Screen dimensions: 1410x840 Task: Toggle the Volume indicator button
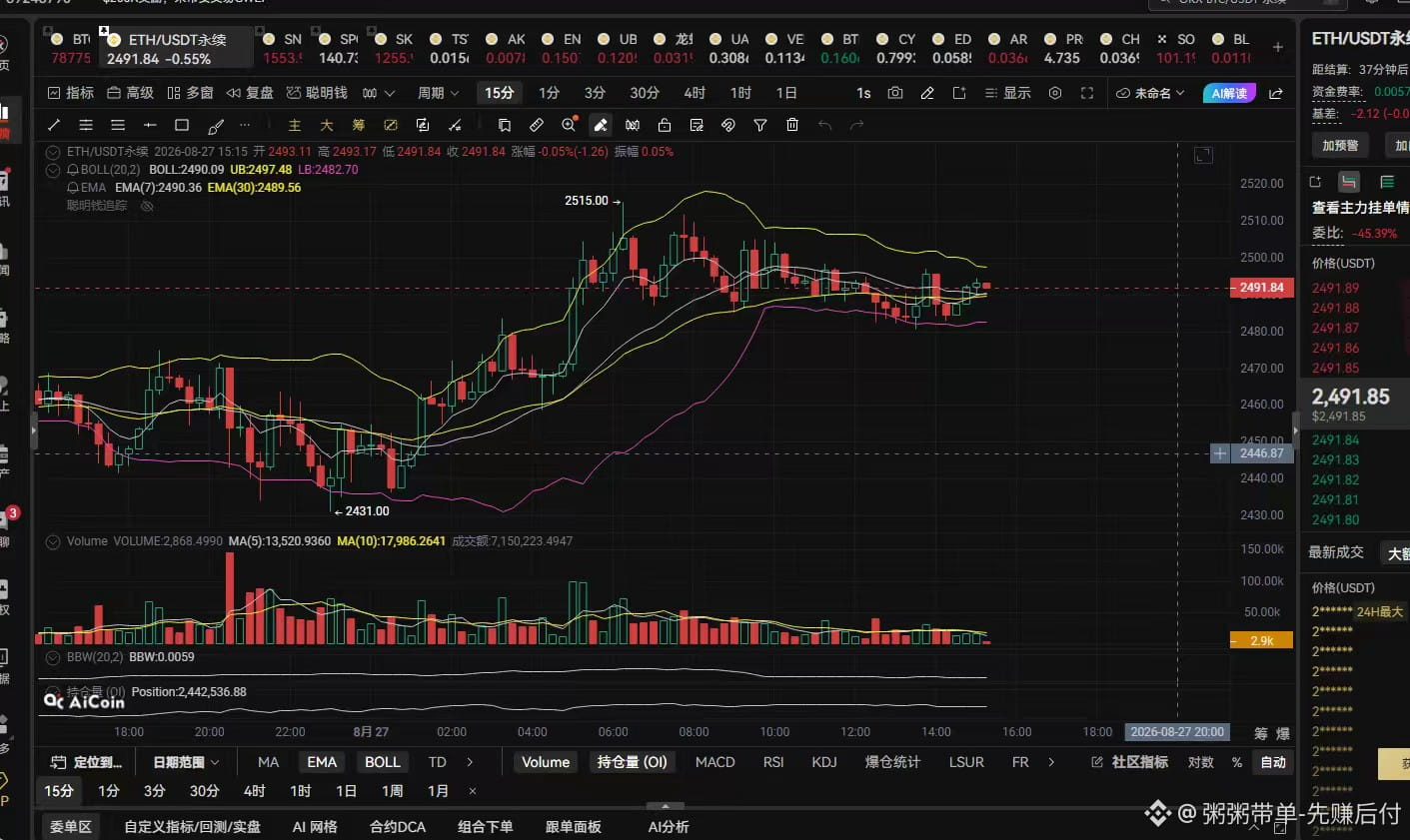click(x=546, y=762)
